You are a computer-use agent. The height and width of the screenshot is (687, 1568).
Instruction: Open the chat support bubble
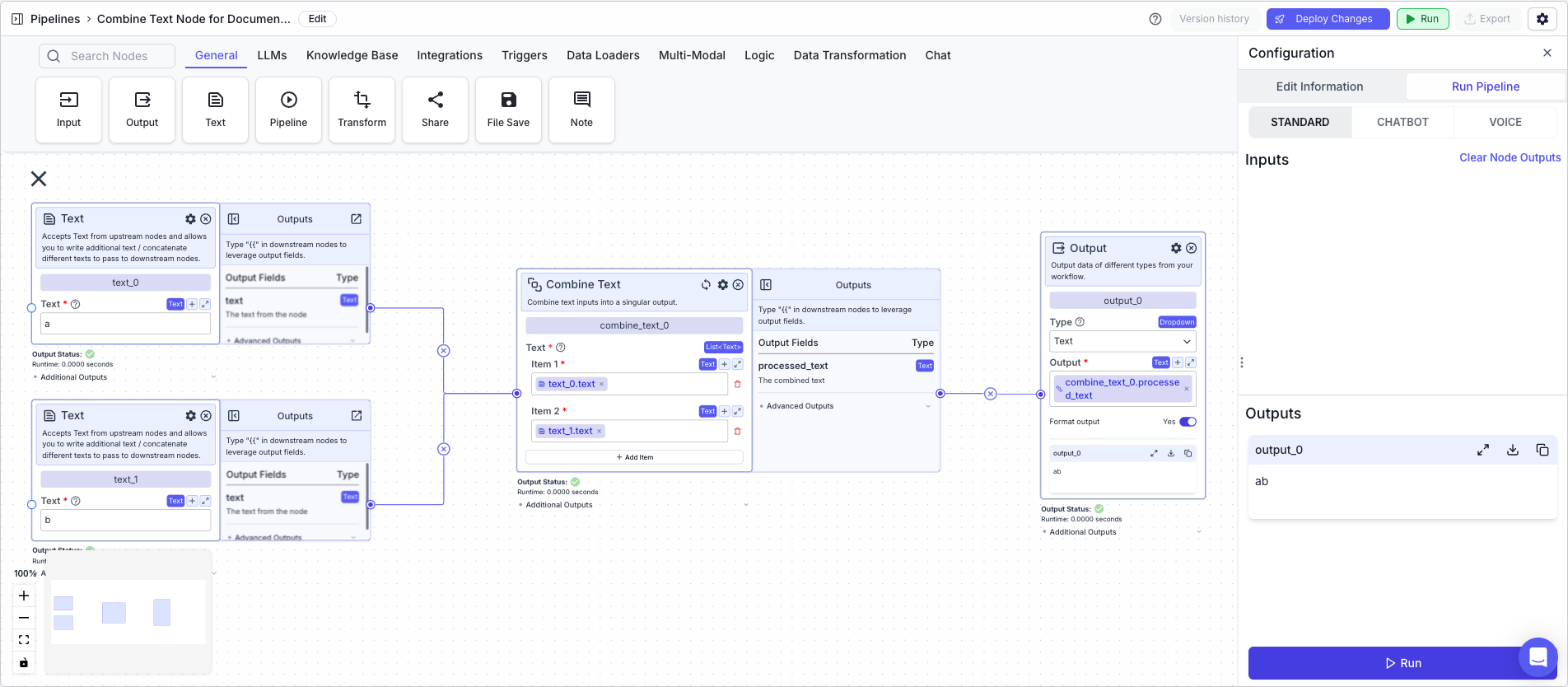[1537, 657]
